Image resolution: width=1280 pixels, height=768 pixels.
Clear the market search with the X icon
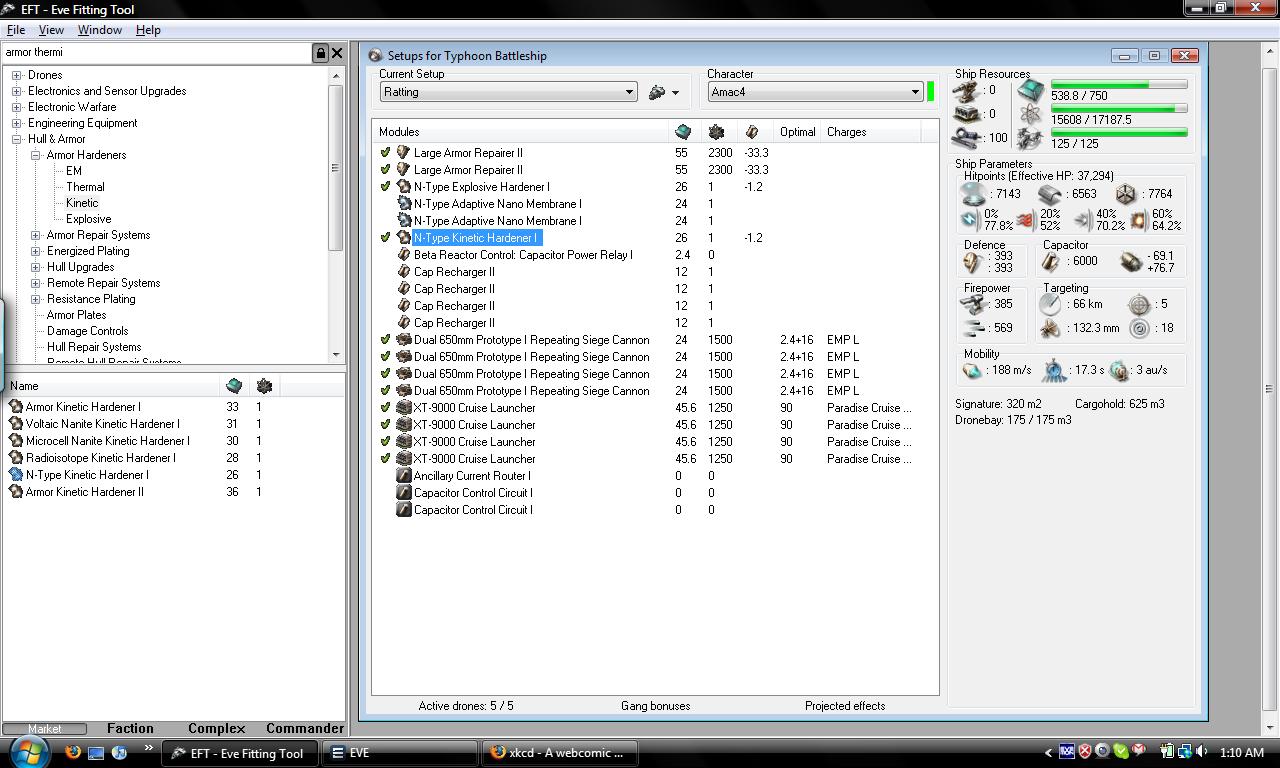click(x=337, y=52)
